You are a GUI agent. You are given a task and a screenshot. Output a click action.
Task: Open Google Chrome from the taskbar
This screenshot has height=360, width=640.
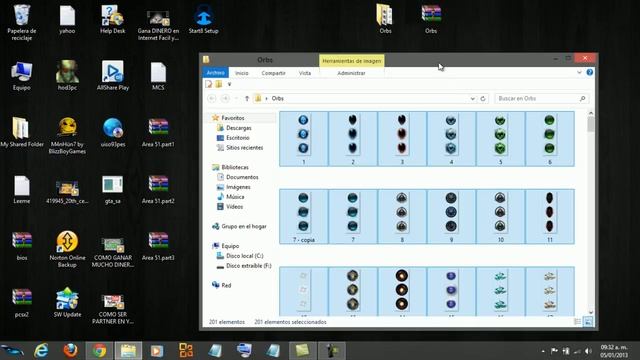coord(99,351)
